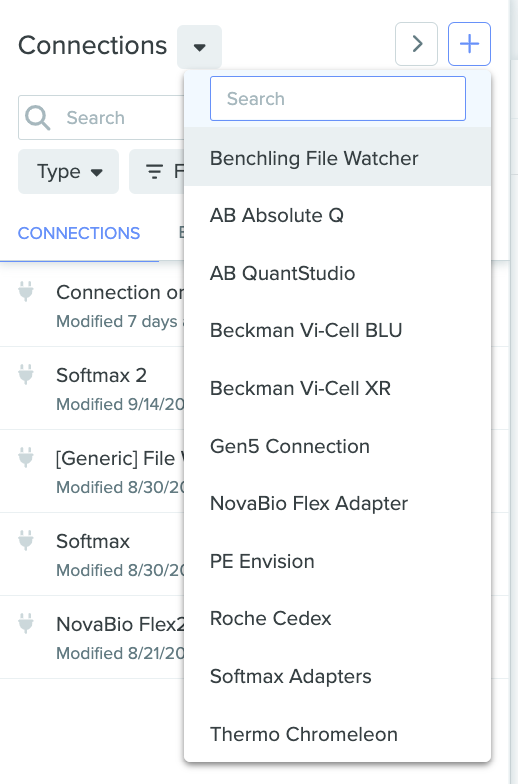Image resolution: width=518 pixels, height=784 pixels.
Task: Open the Type filter dropdown
Action: (68, 172)
